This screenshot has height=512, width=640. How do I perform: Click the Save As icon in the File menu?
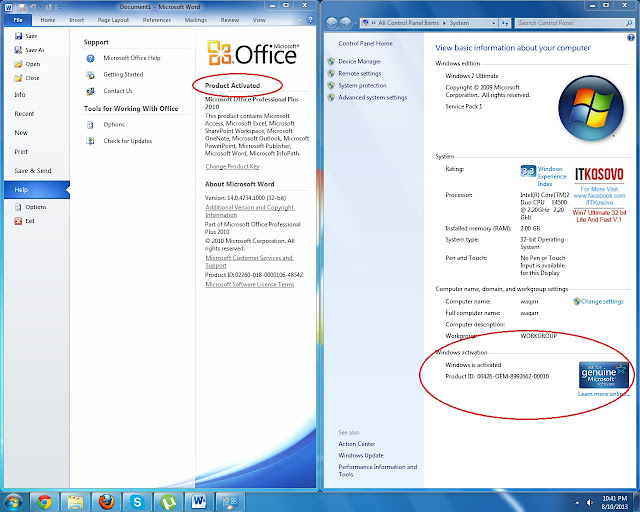(18, 50)
